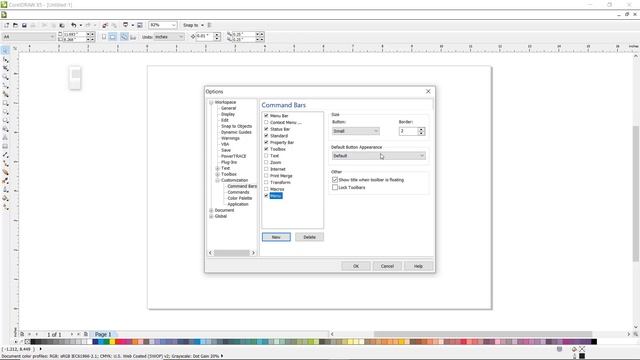The width and height of the screenshot is (640, 360).
Task: Uncheck the Status Bar checkbox
Action: [x=266, y=129]
